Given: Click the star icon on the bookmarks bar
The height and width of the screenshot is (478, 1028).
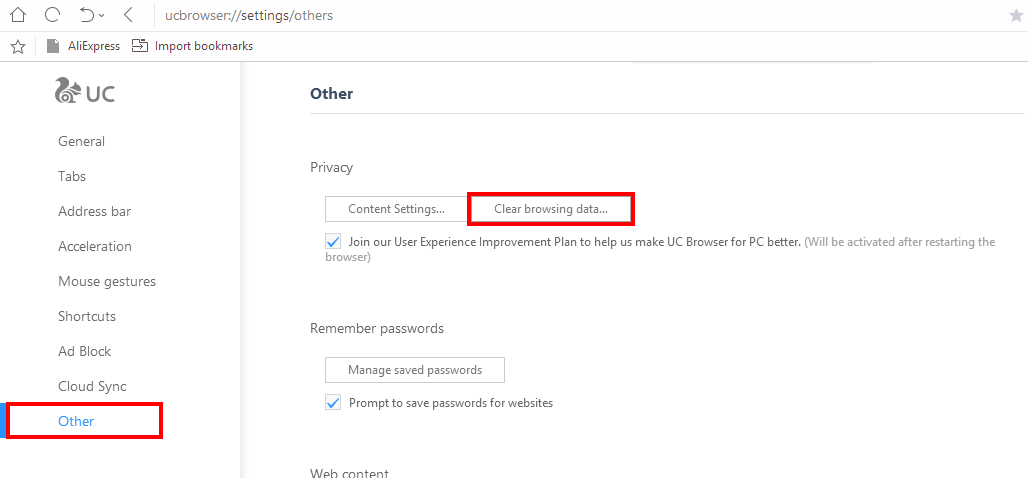Looking at the screenshot, I should 17,46.
